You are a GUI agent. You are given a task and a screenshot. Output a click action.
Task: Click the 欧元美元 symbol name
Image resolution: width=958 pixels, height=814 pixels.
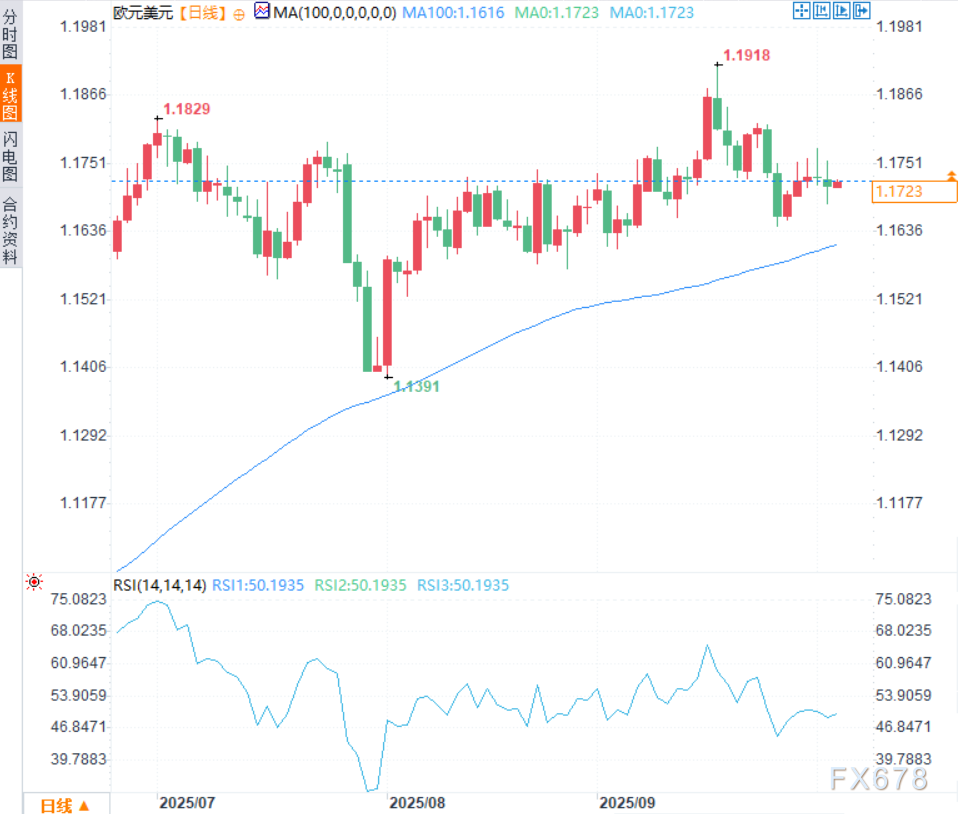click(x=143, y=12)
